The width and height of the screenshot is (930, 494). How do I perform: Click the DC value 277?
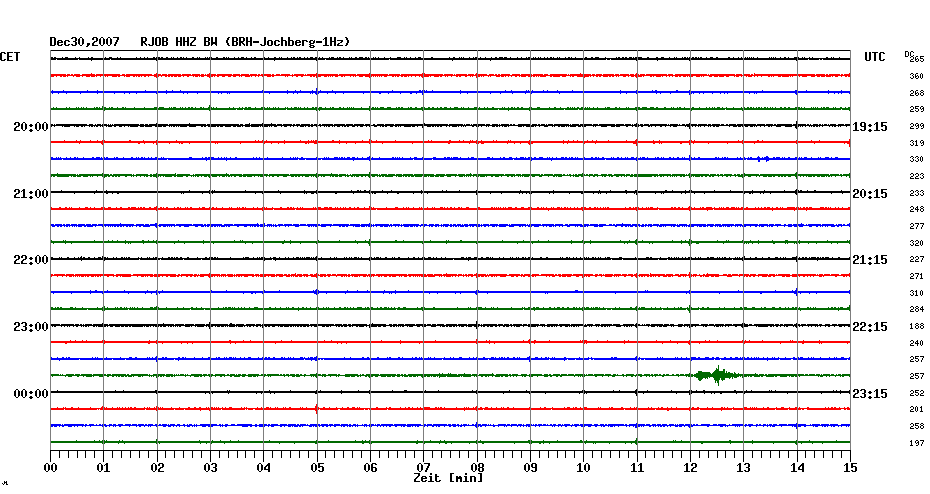[x=917, y=226]
